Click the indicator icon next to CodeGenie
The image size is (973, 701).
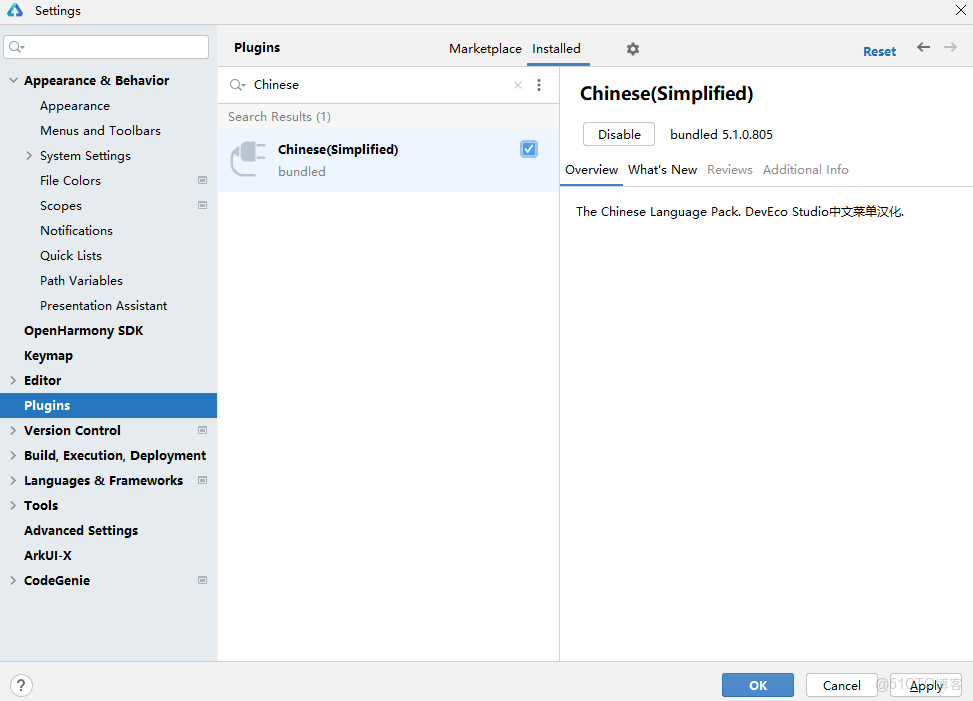[x=203, y=580]
